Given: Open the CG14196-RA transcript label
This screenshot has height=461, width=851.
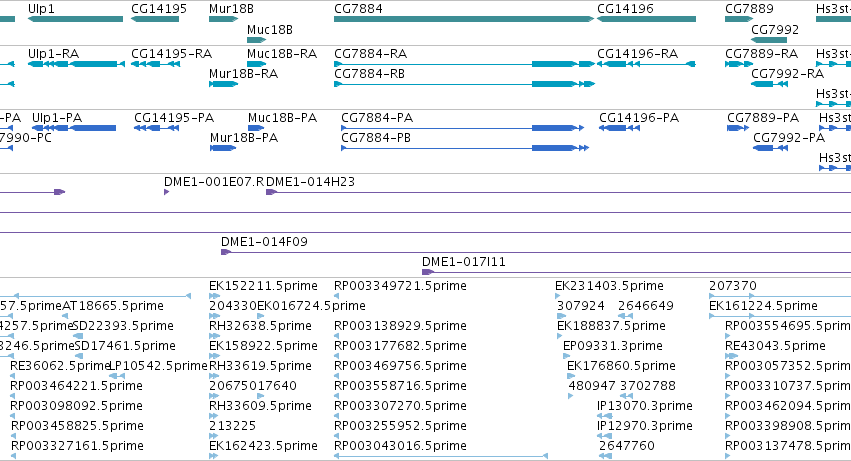Looking at the screenshot, I should click(637, 54).
